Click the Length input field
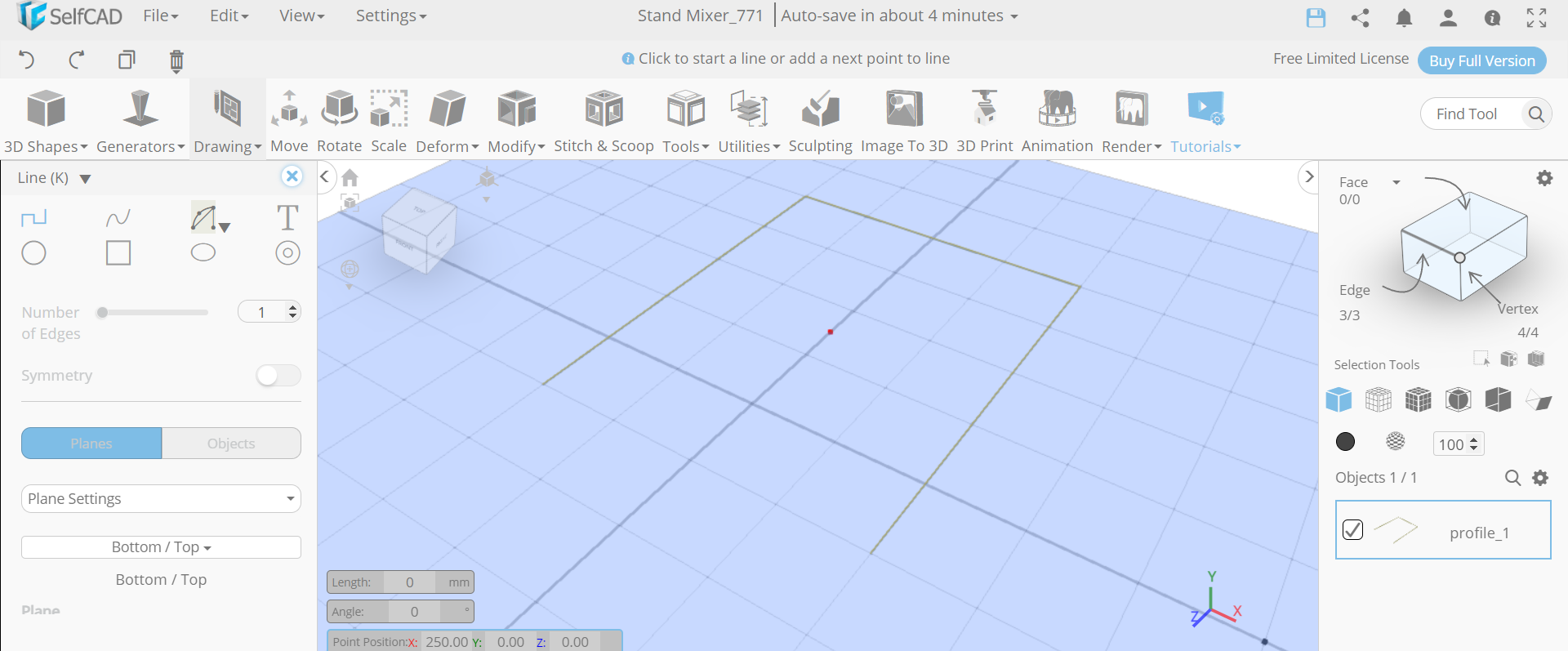Viewport: 1568px width, 651px height. coord(410,582)
